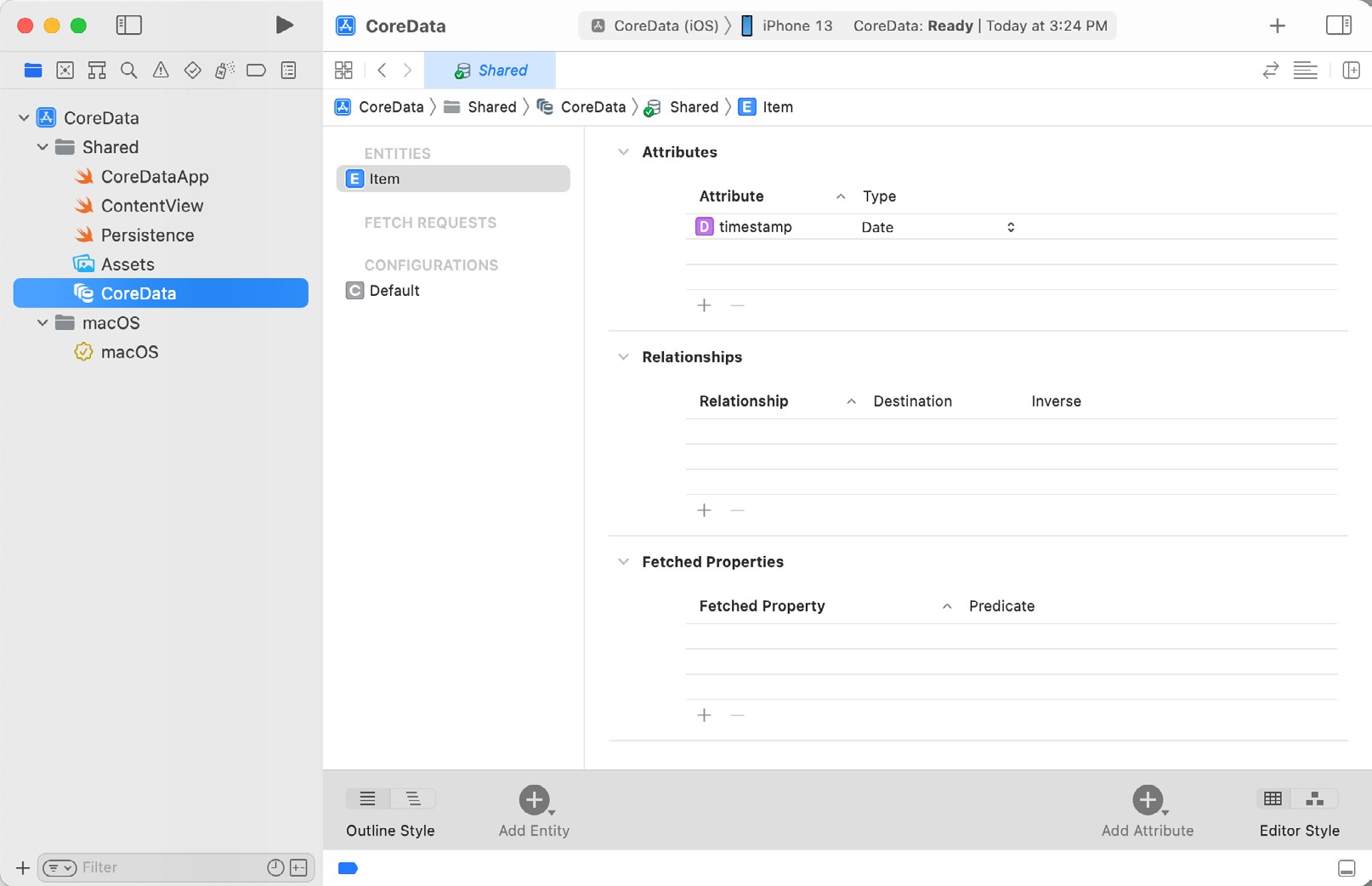1372x886 pixels.
Task: Toggle the inspectors panel
Action: click(x=1339, y=26)
